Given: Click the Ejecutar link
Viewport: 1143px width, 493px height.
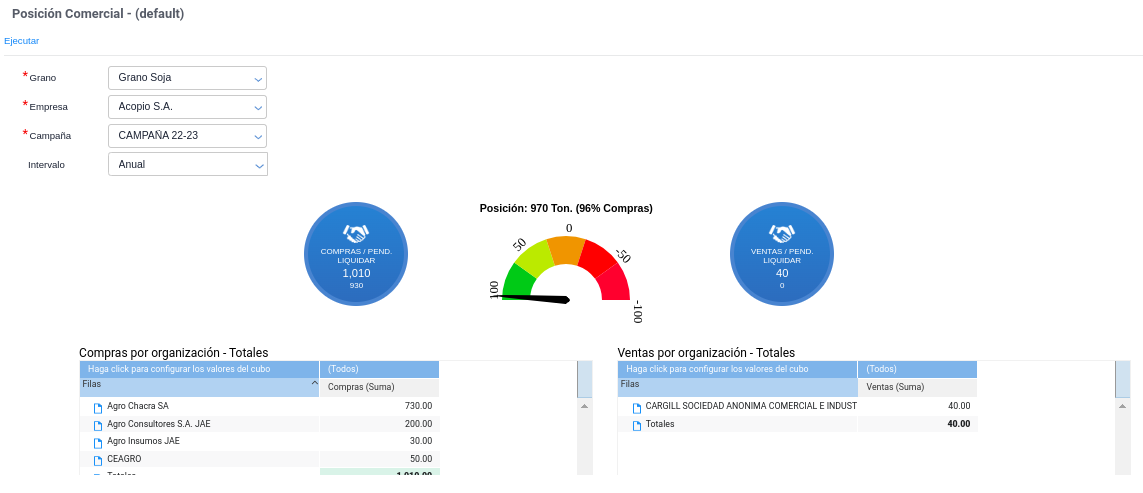Looking at the screenshot, I should click(21, 41).
